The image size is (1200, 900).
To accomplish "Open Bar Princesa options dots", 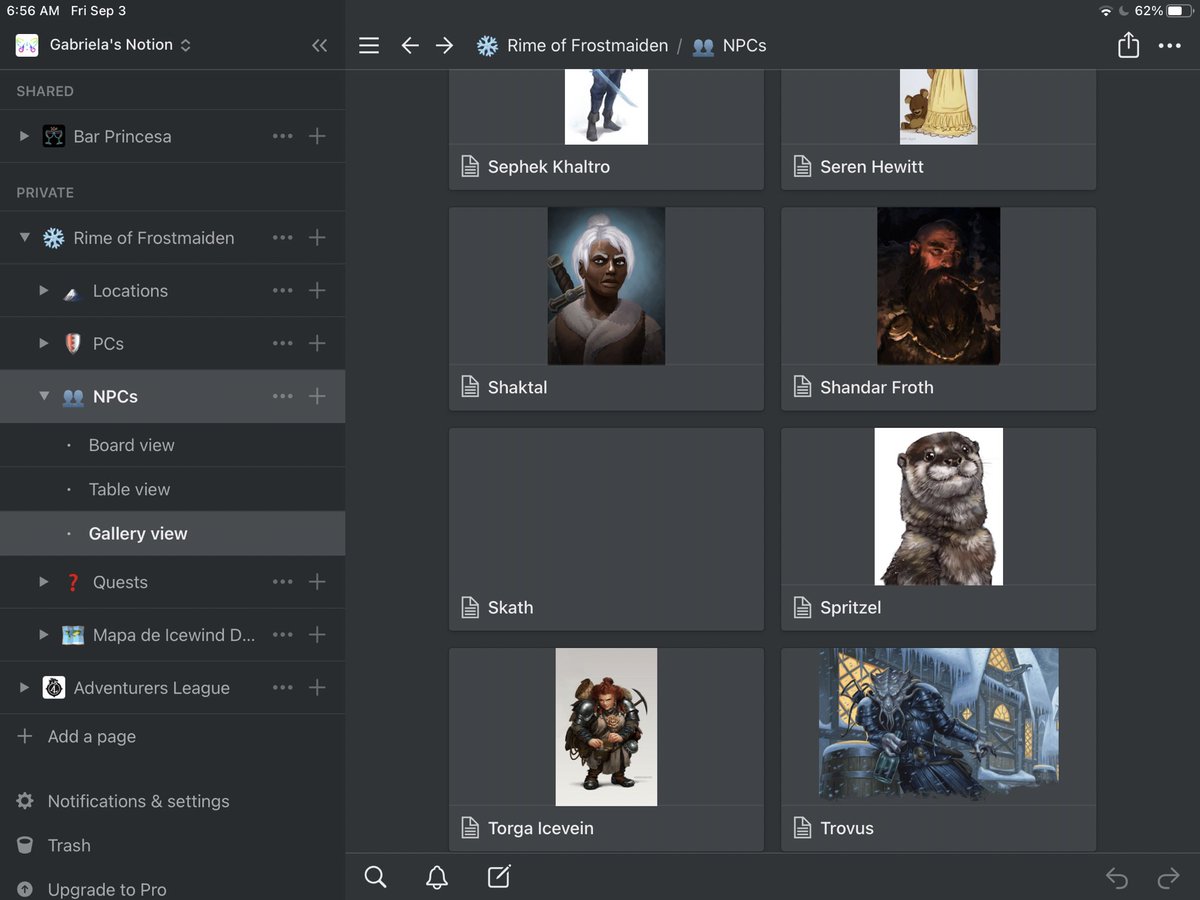I will [283, 136].
